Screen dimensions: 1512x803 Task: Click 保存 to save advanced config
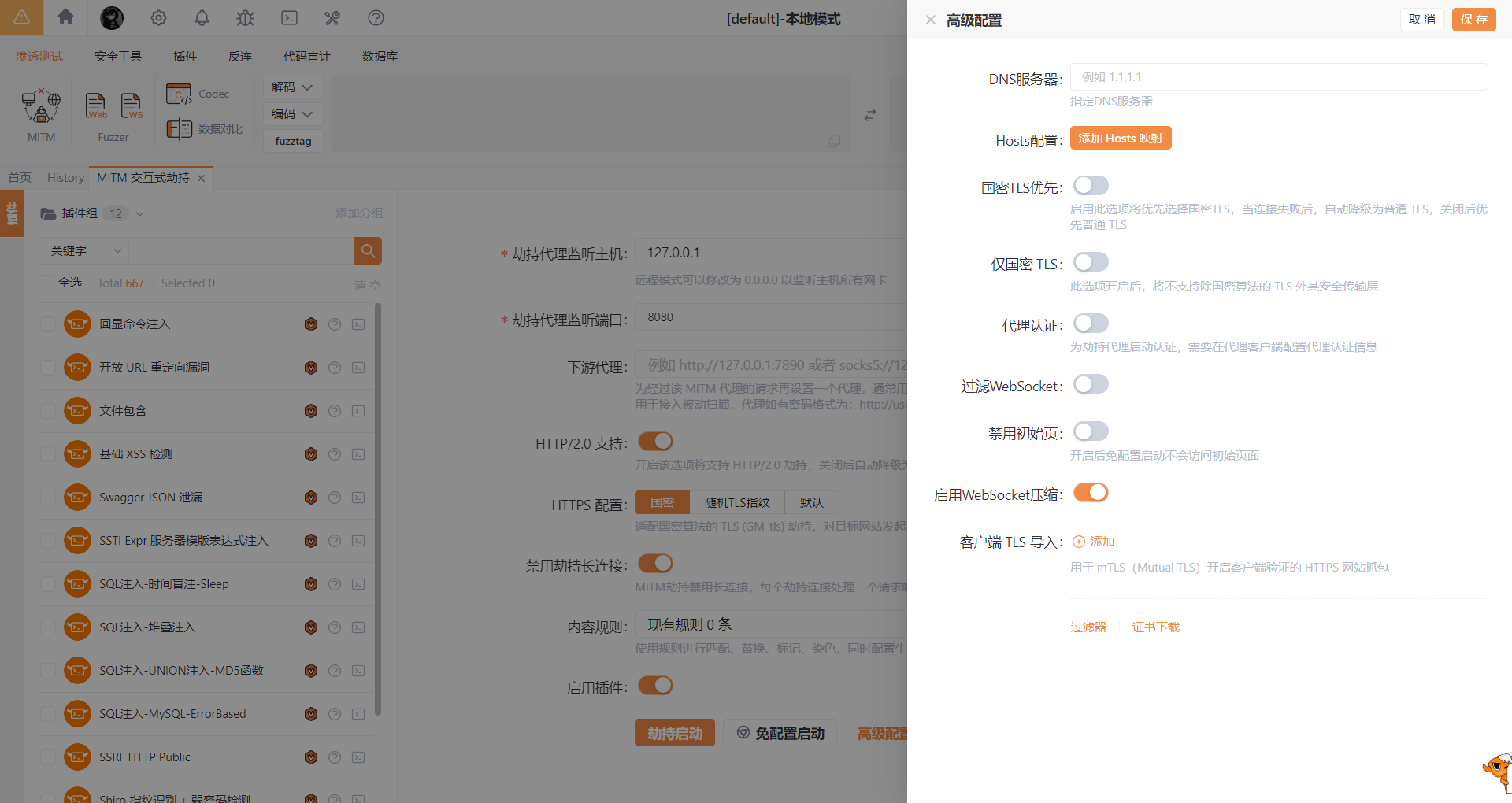[x=1473, y=20]
